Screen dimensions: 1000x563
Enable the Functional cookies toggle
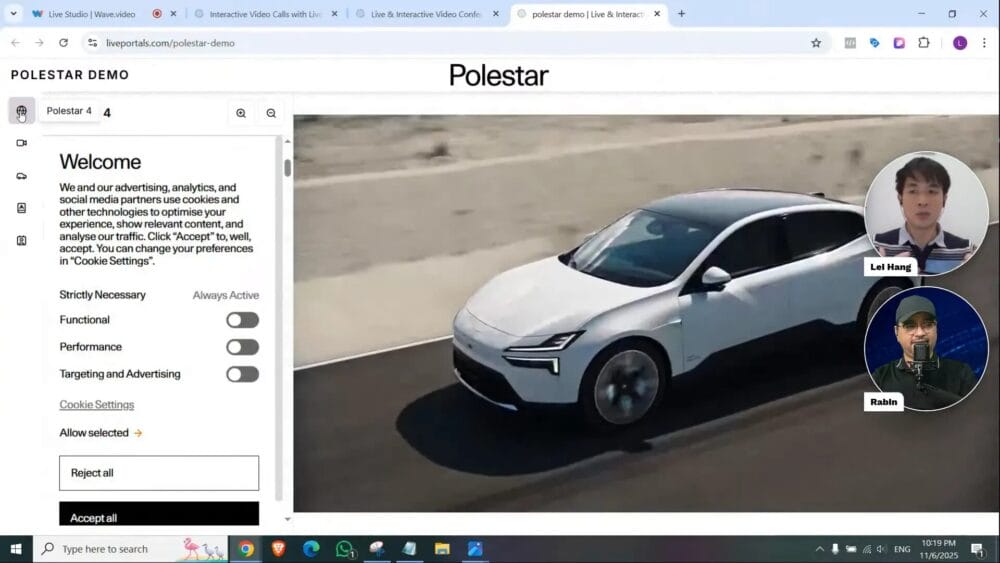[x=242, y=320]
